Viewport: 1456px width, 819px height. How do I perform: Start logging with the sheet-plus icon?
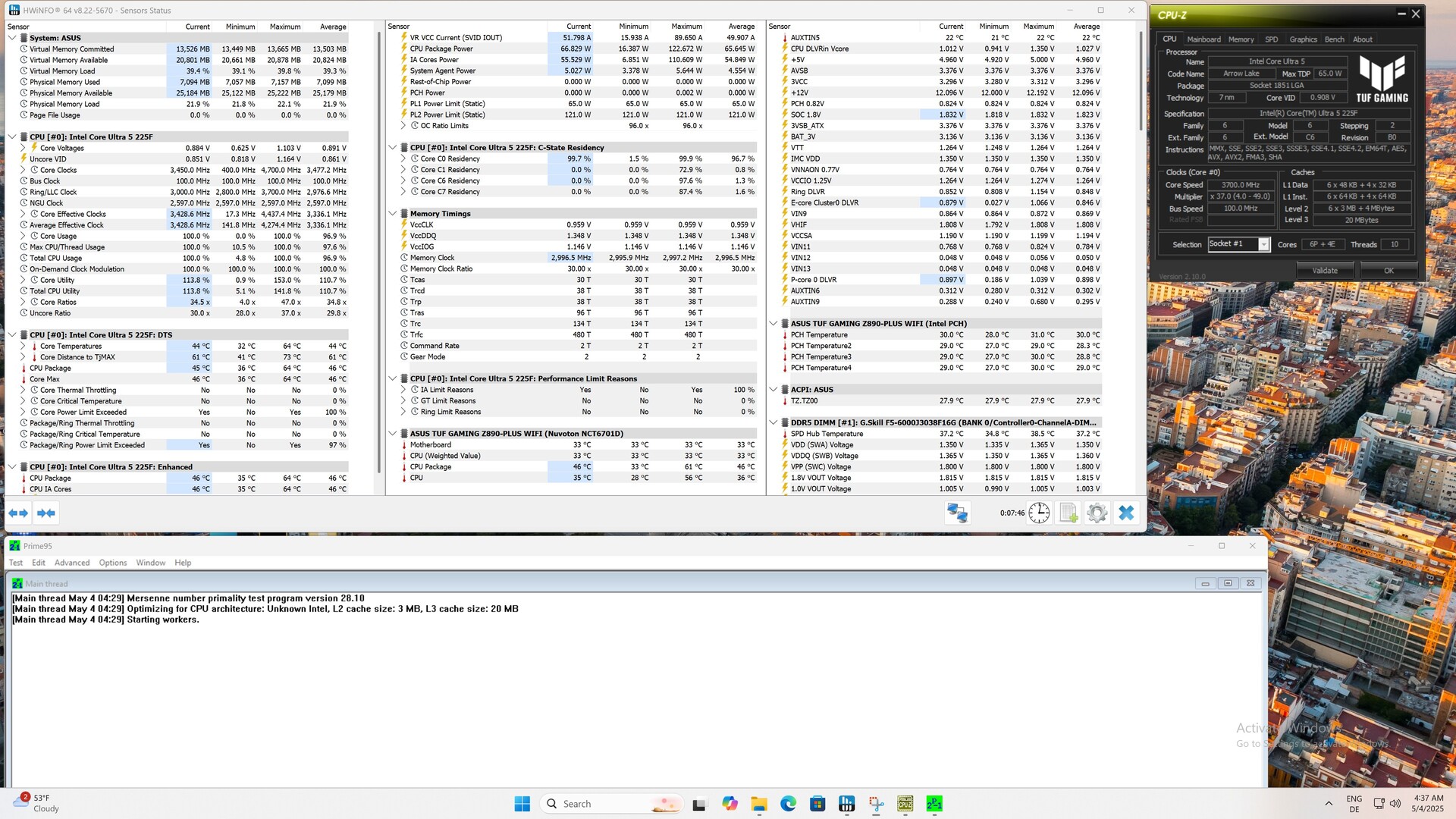click(x=1068, y=513)
